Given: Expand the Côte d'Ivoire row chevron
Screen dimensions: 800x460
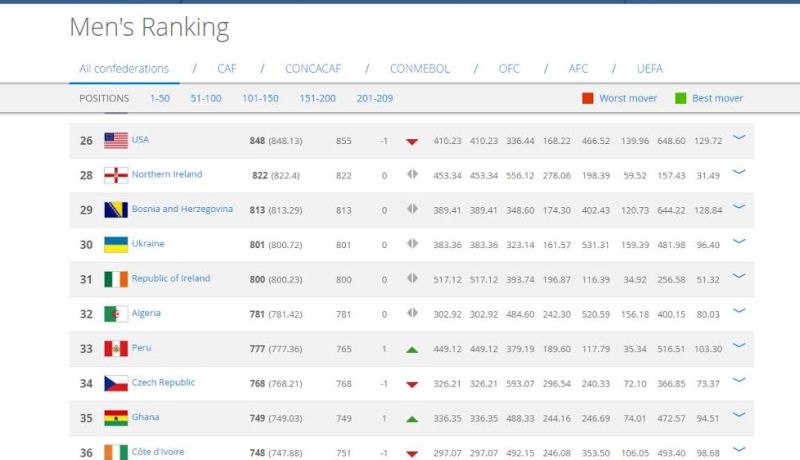Looking at the screenshot, I should 739,449.
